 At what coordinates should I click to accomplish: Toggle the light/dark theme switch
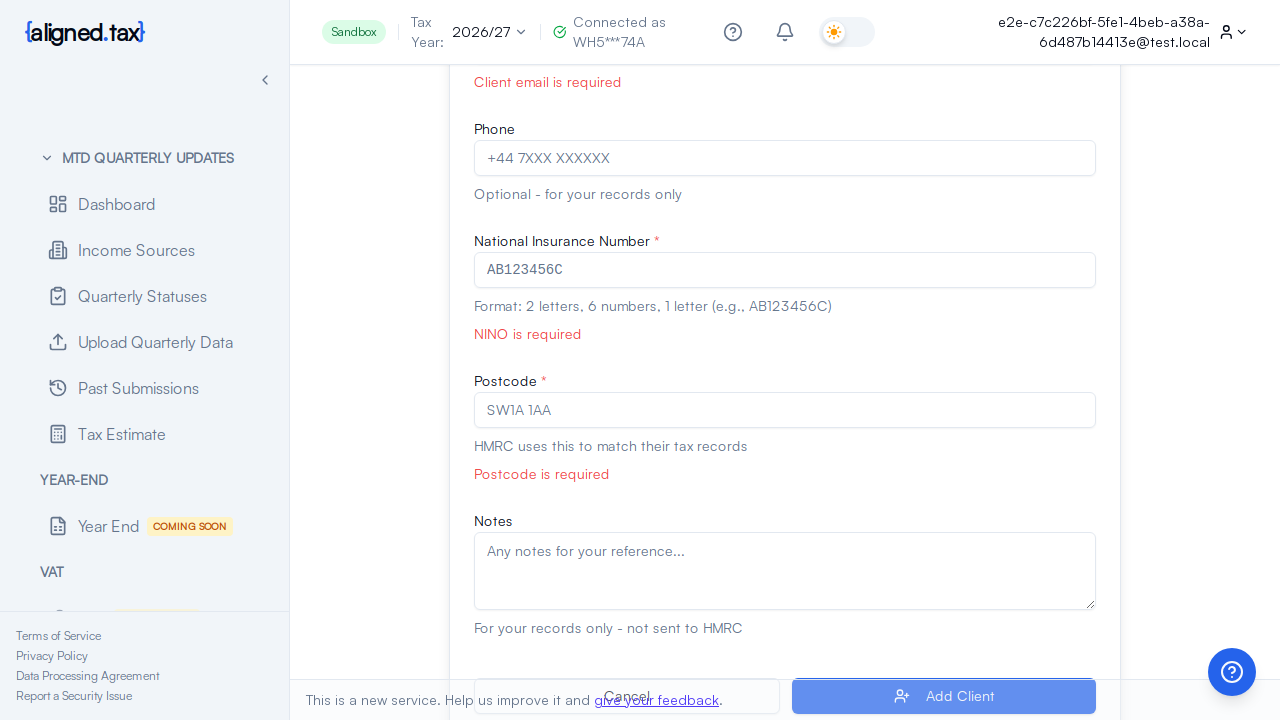tap(846, 32)
